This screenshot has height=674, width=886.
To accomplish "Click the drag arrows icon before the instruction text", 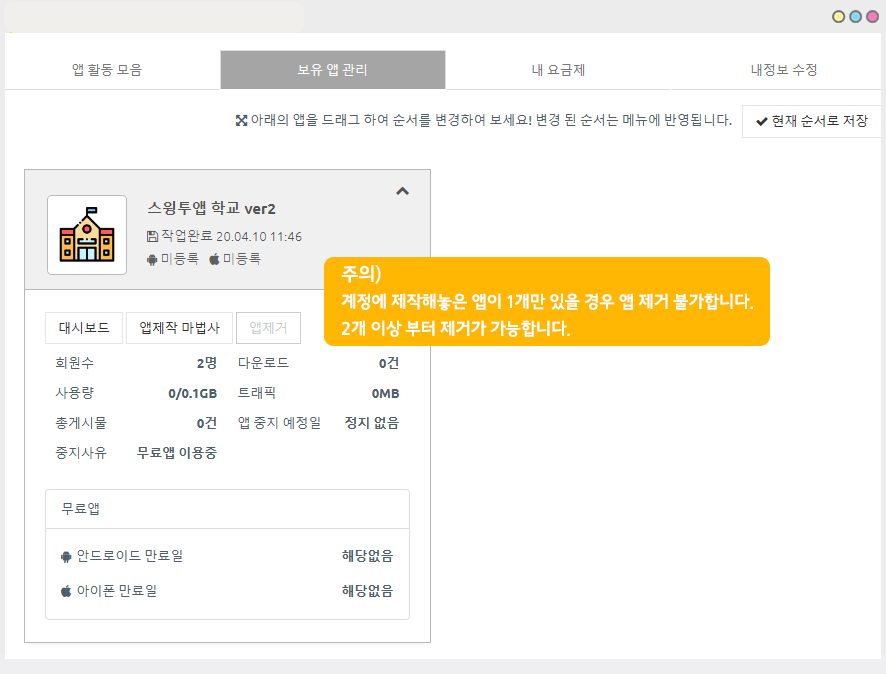I will [241, 121].
